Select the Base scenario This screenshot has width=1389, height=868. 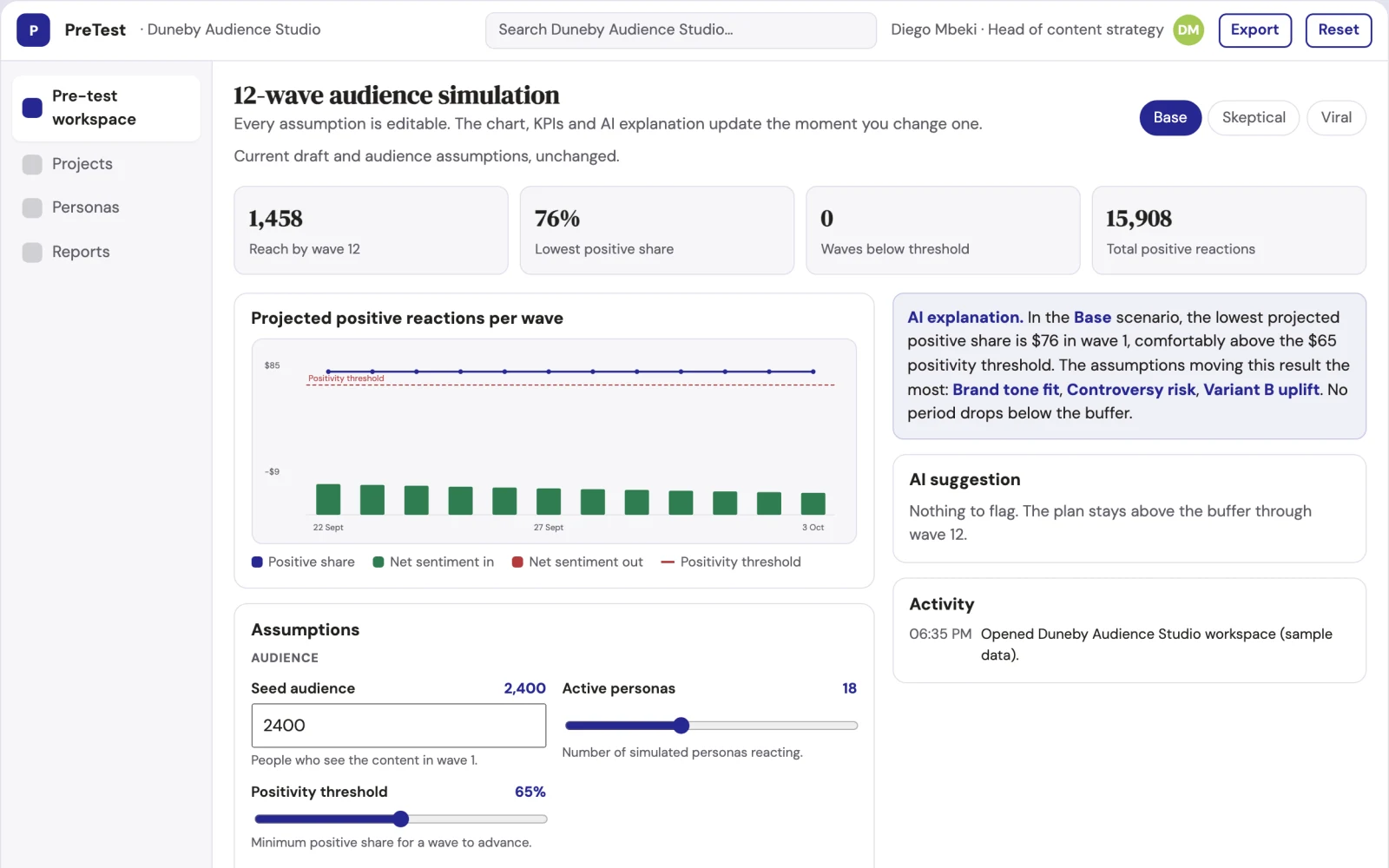(1170, 117)
